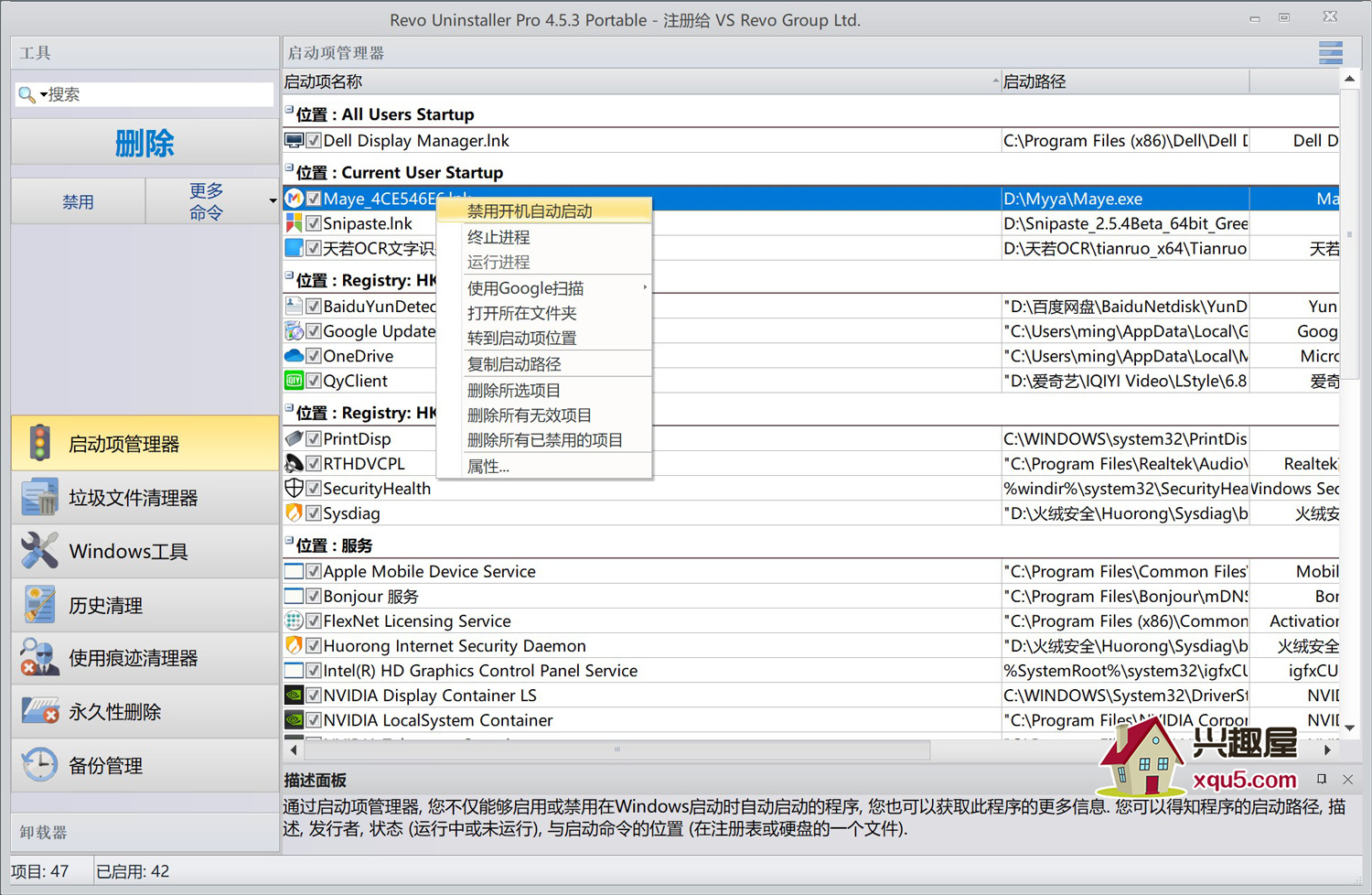Uncheck the SecurityHealth checkbox
1372x895 pixels.
314,489
